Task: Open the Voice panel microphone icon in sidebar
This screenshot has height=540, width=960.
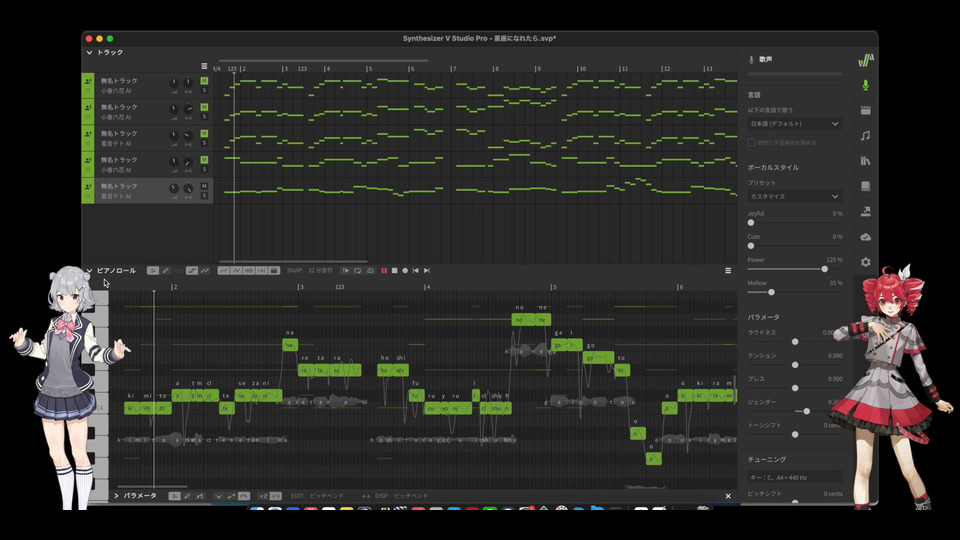Action: click(x=865, y=85)
